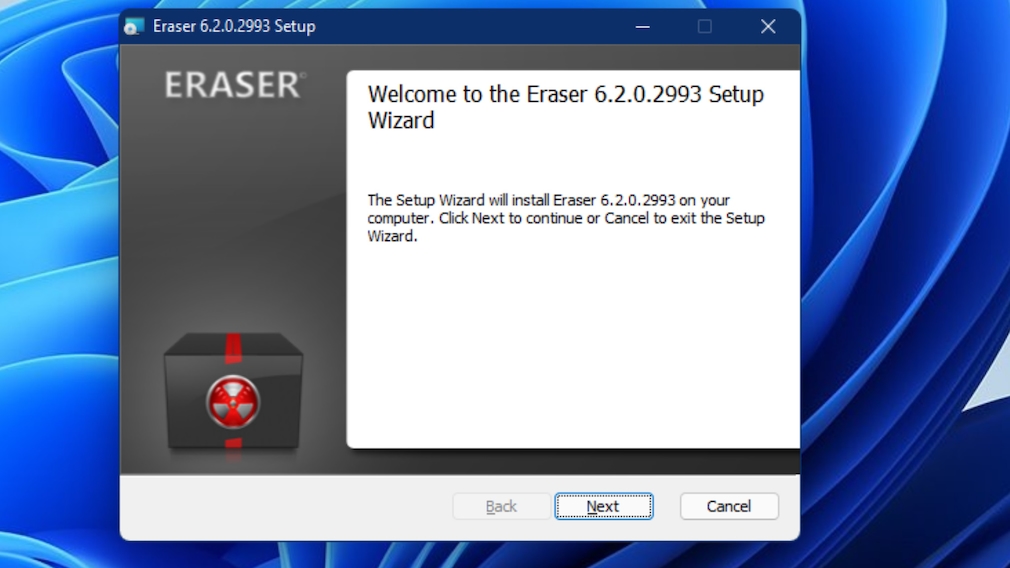Click the blue desktop wallpaper left of the window
Image resolution: width=1010 pixels, height=568 pixels.
coord(55,300)
